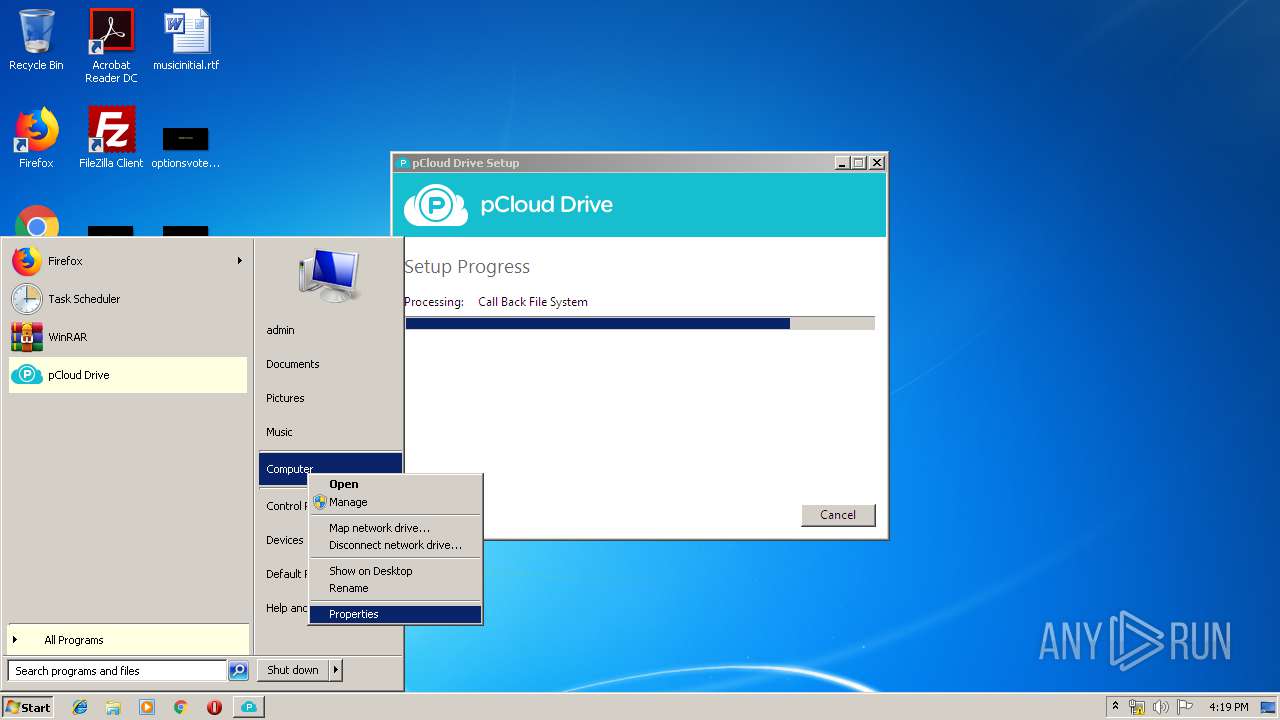Viewport: 1280px width, 720px height.
Task: Select Properties in context menu
Action: pyautogui.click(x=395, y=614)
